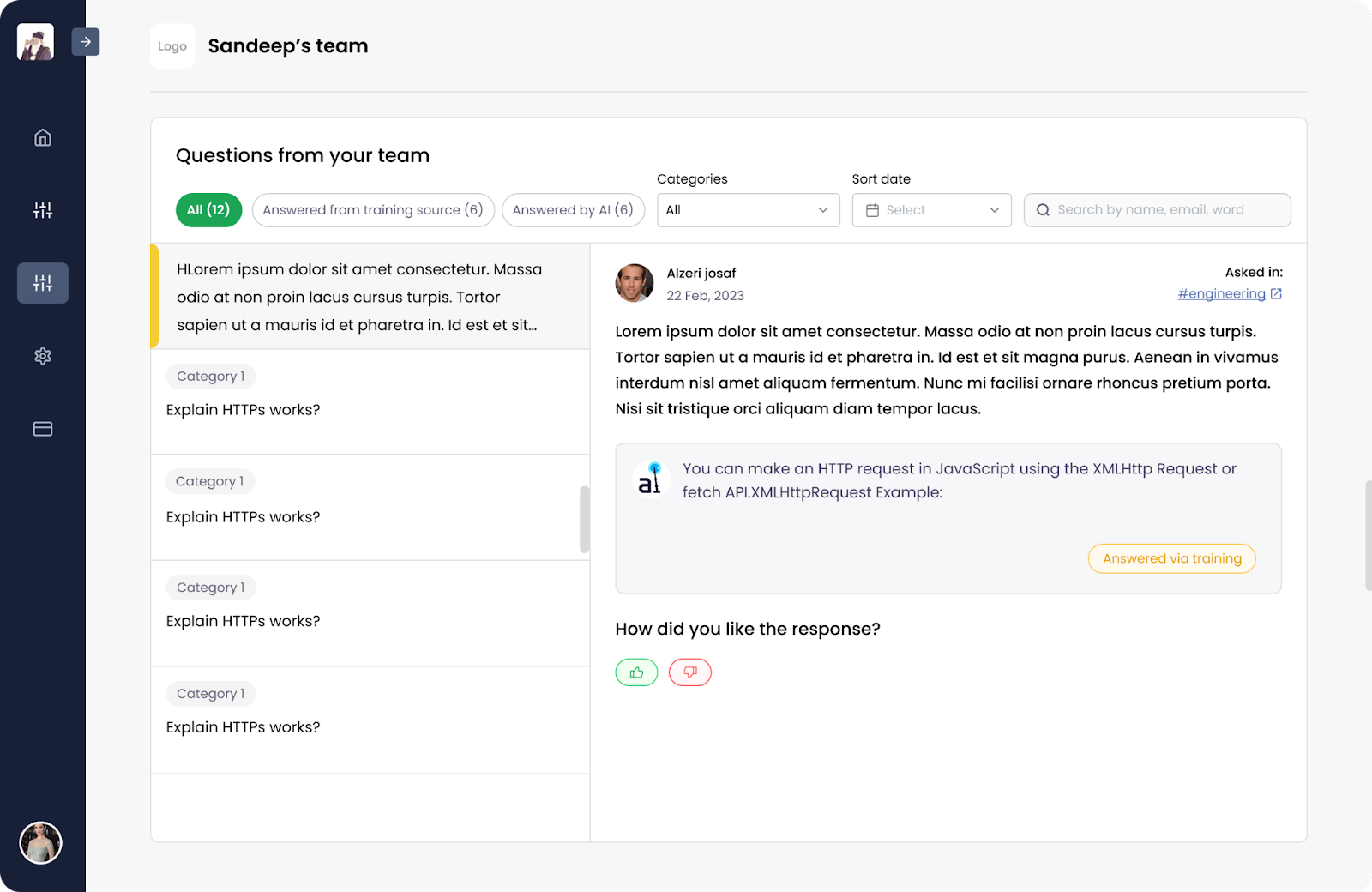This screenshot has width=1372, height=892.
Task: Select the Answered from training source filter
Action: pyautogui.click(x=373, y=209)
